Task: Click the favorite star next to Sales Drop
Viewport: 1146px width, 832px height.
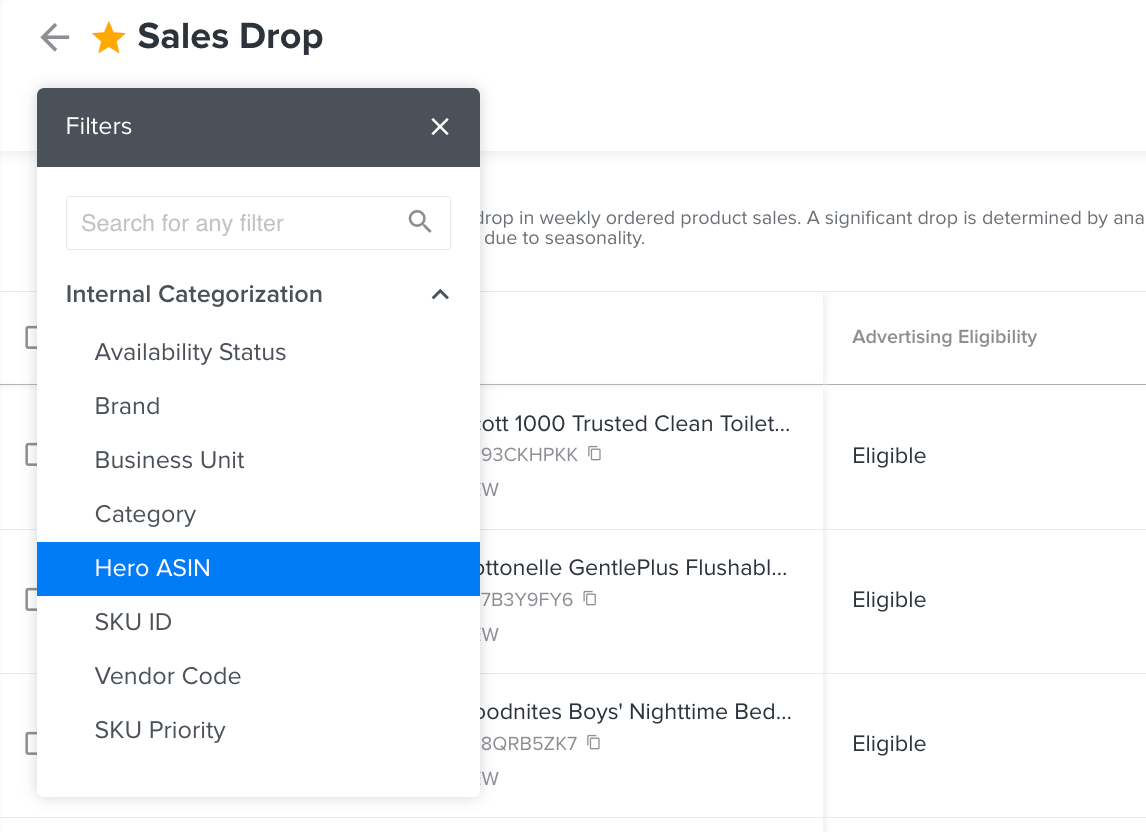Action: pos(108,38)
